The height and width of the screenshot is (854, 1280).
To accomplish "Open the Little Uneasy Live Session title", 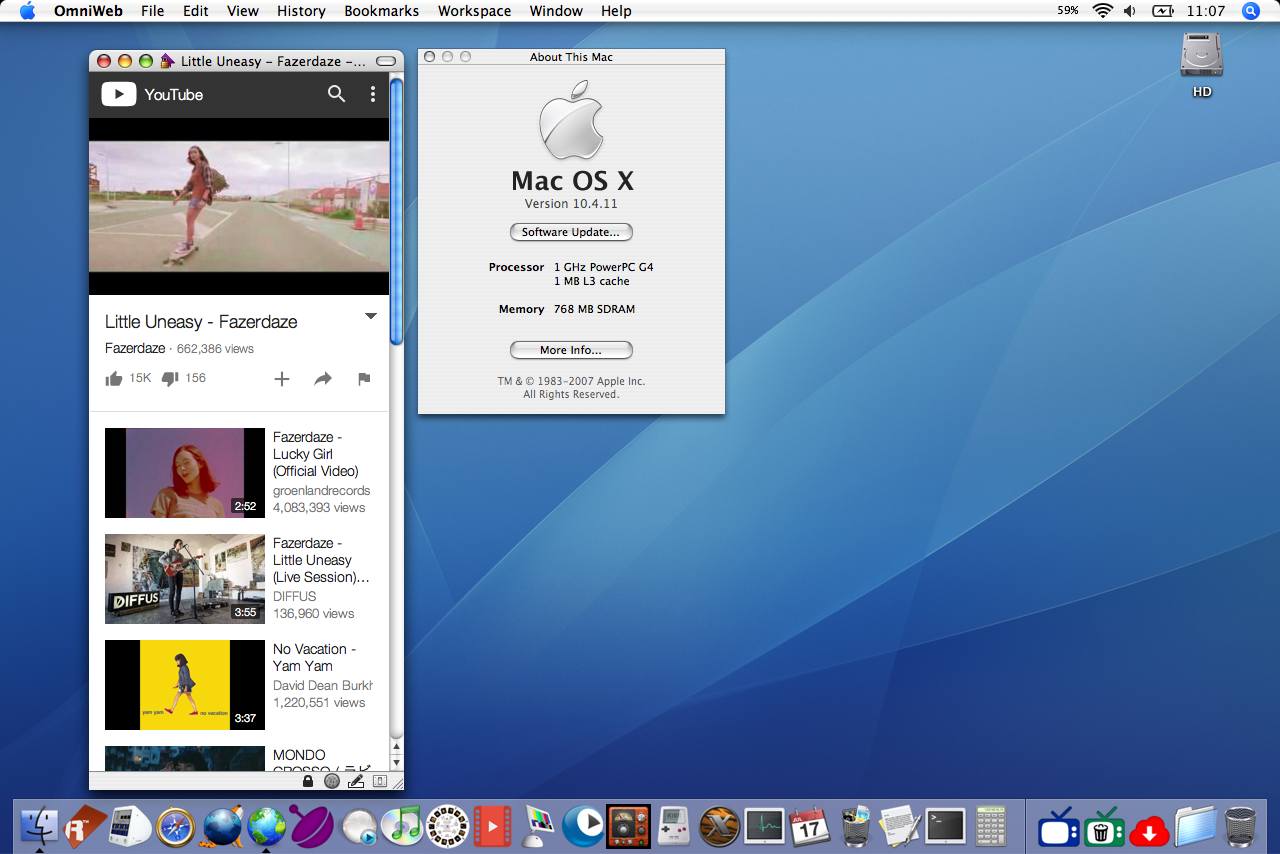I will click(x=321, y=560).
